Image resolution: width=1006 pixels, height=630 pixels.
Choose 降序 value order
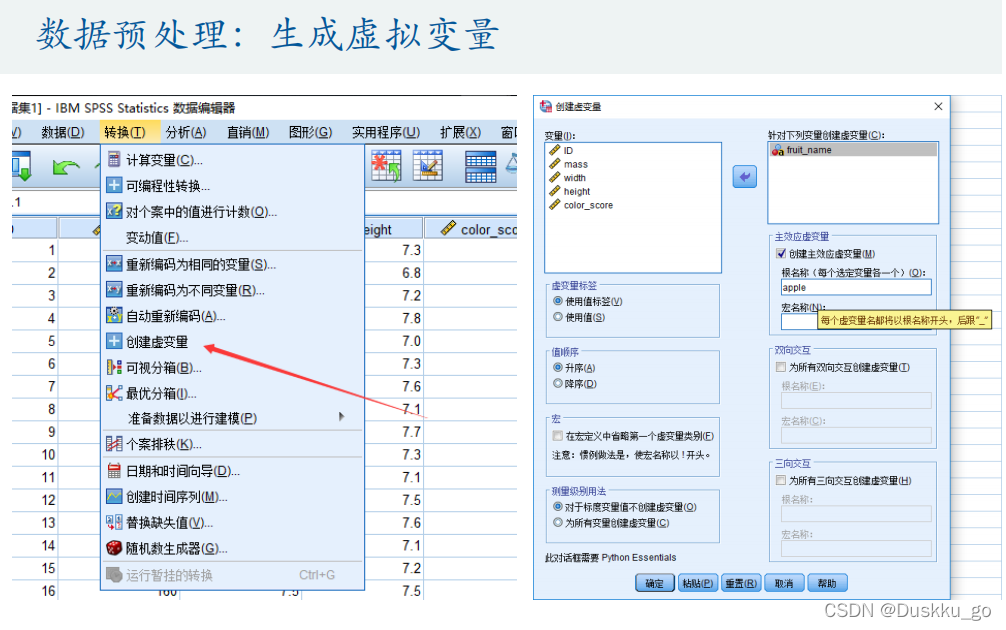click(x=558, y=384)
